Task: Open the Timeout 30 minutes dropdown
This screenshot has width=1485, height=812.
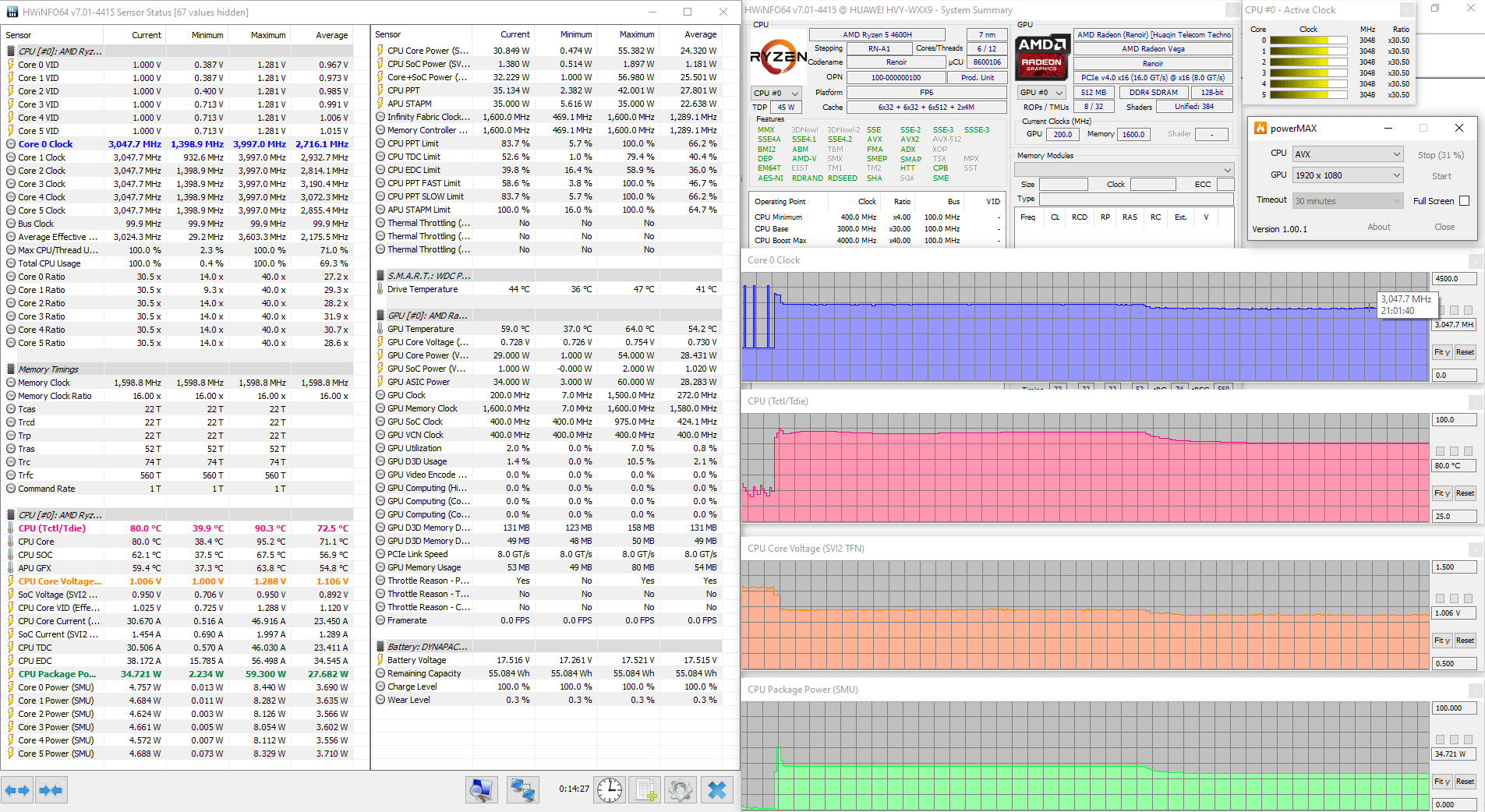Action: pyautogui.click(x=1348, y=201)
